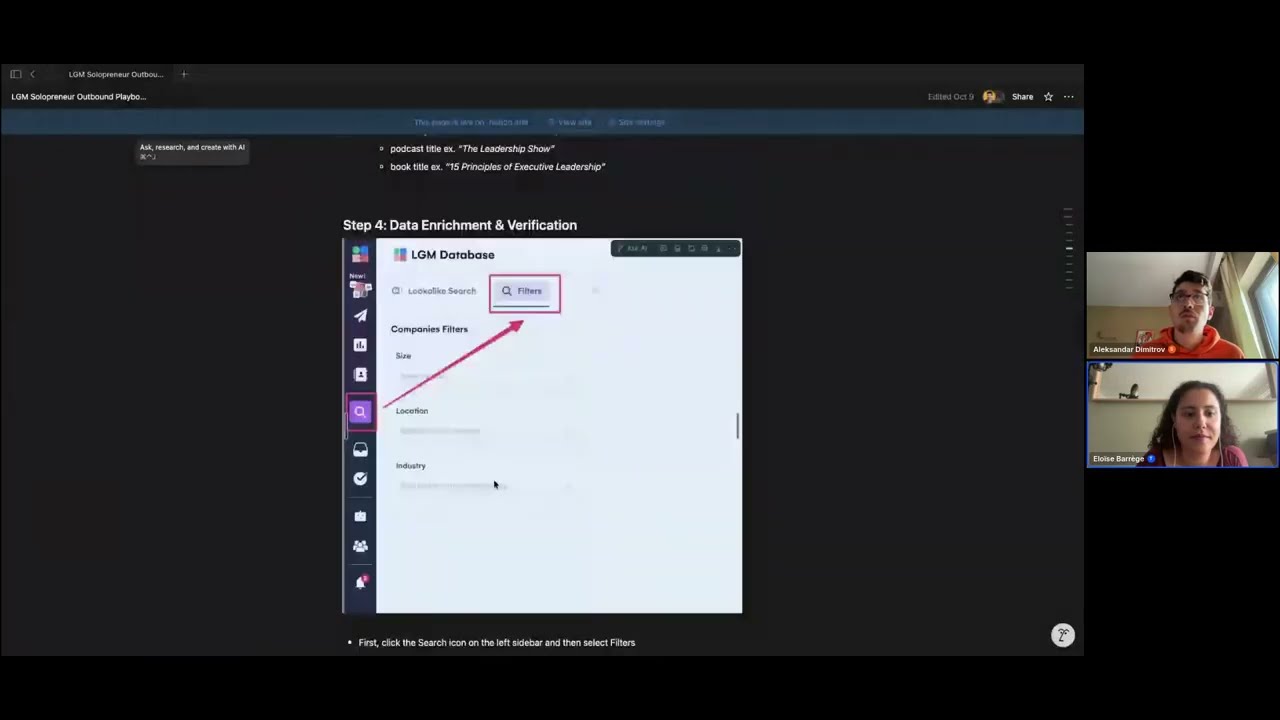Open the paper plane campaigns icon
Image resolution: width=1280 pixels, height=720 pixels.
(360, 316)
